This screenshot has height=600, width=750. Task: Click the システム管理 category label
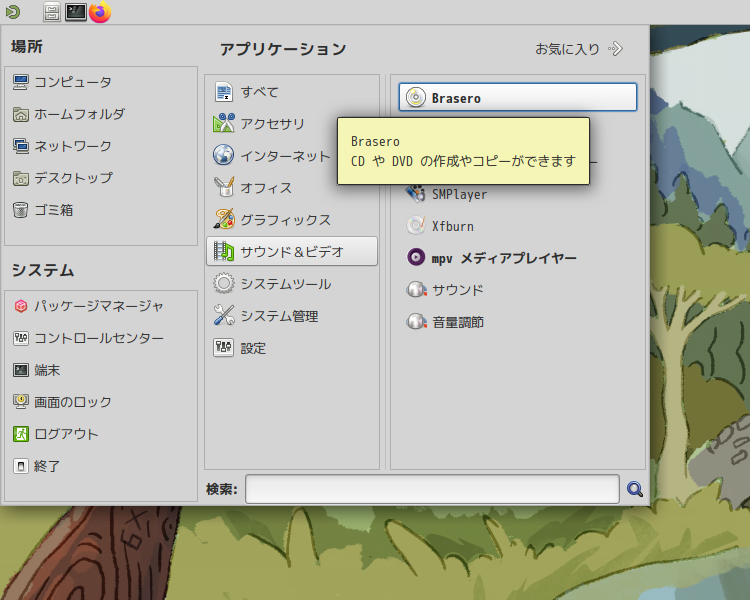[279, 316]
